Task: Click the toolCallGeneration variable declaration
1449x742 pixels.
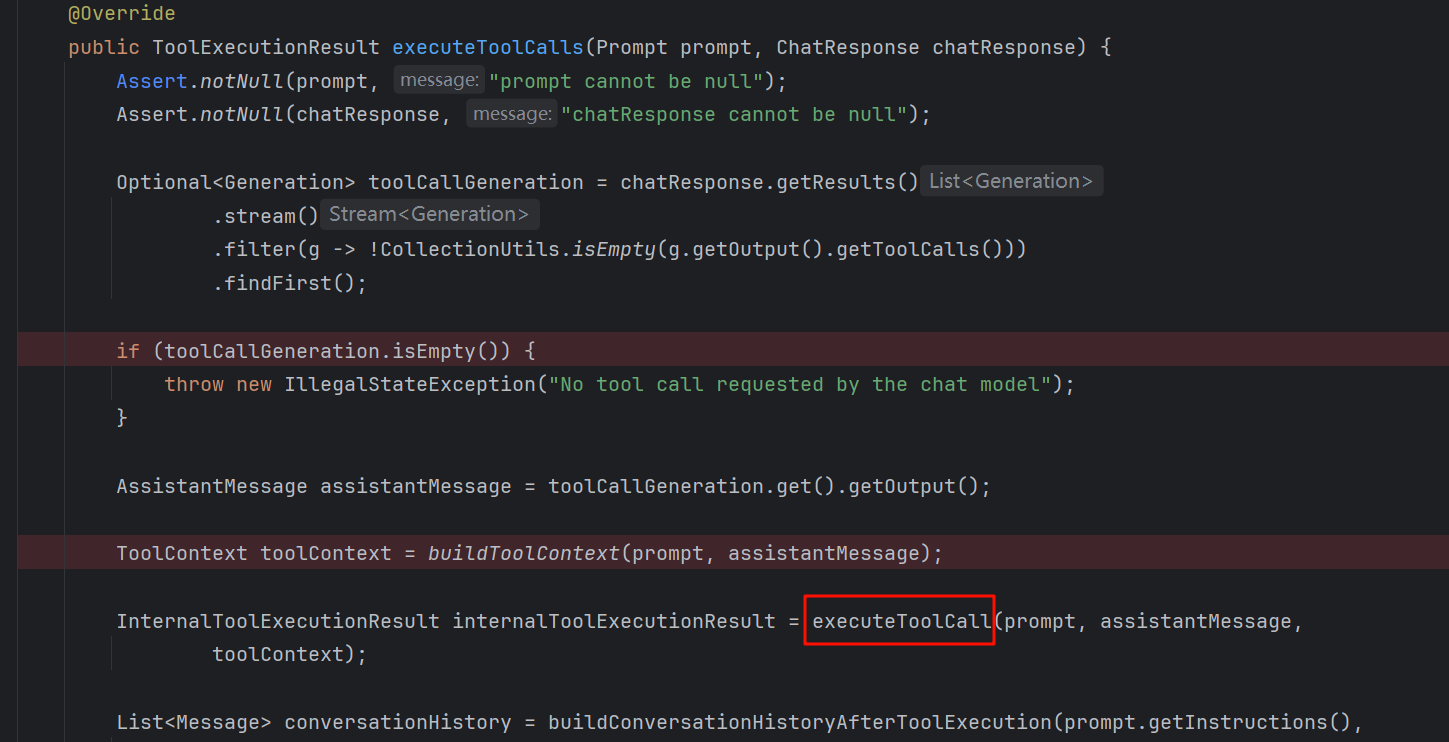Action: point(476,182)
